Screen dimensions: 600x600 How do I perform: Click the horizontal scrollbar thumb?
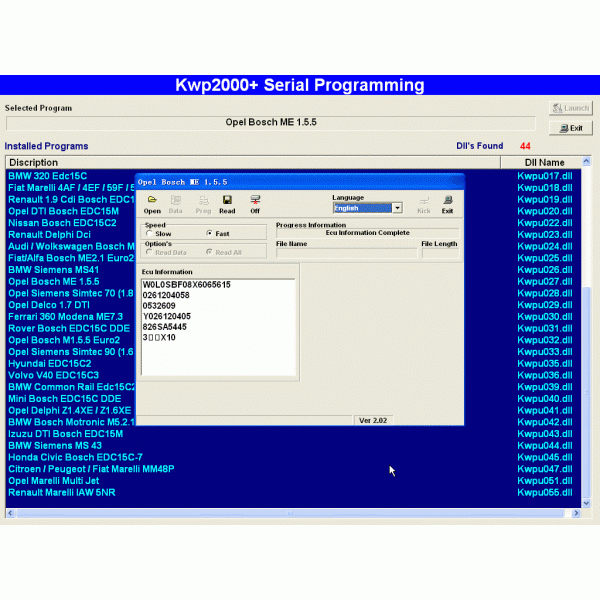coord(290,513)
